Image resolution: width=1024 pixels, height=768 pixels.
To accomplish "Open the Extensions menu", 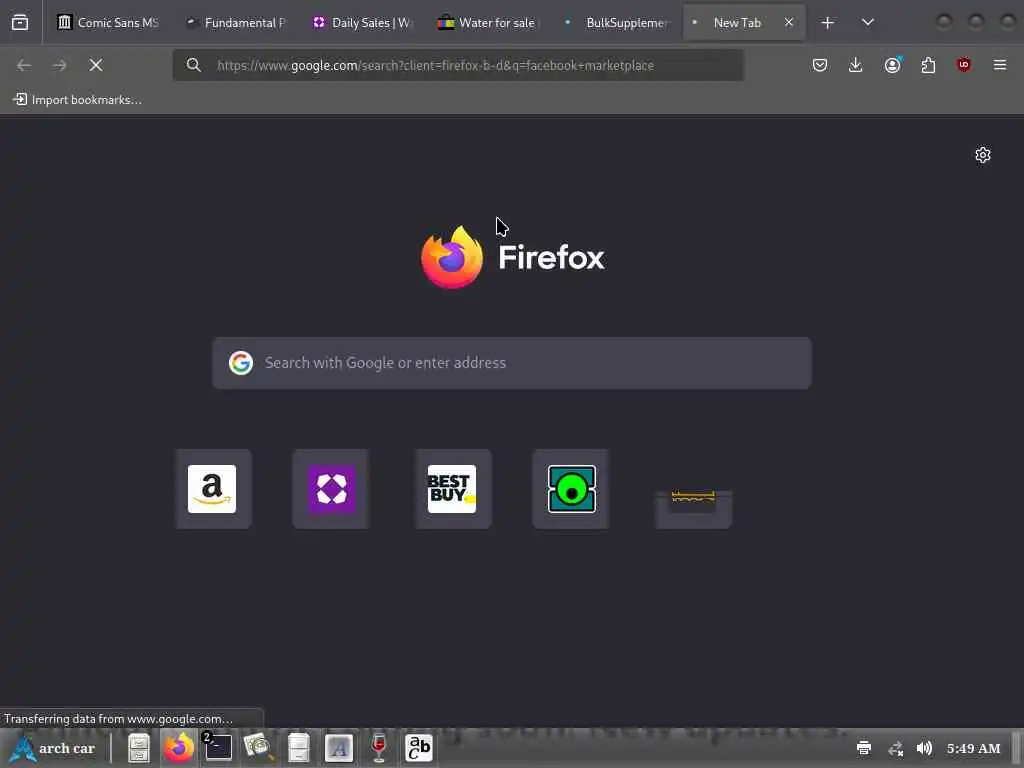I will point(928,65).
